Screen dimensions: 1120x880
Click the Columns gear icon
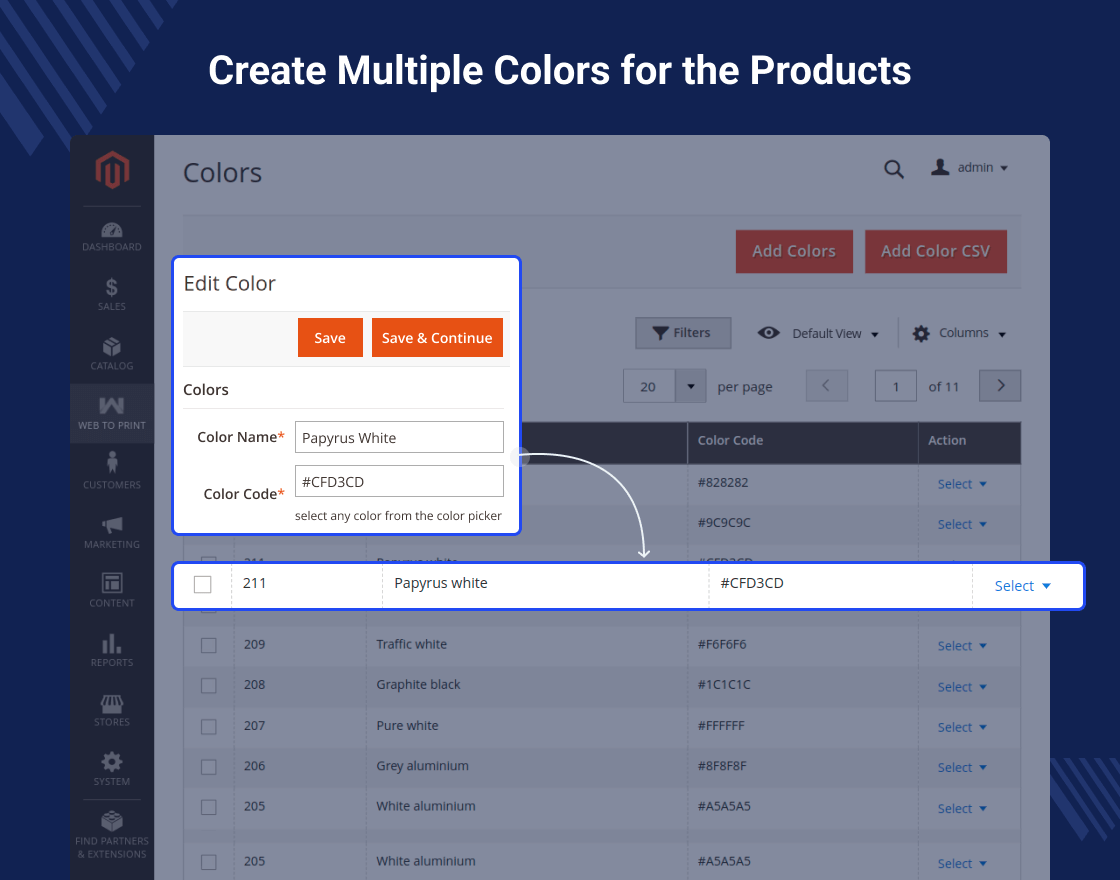[921, 334]
